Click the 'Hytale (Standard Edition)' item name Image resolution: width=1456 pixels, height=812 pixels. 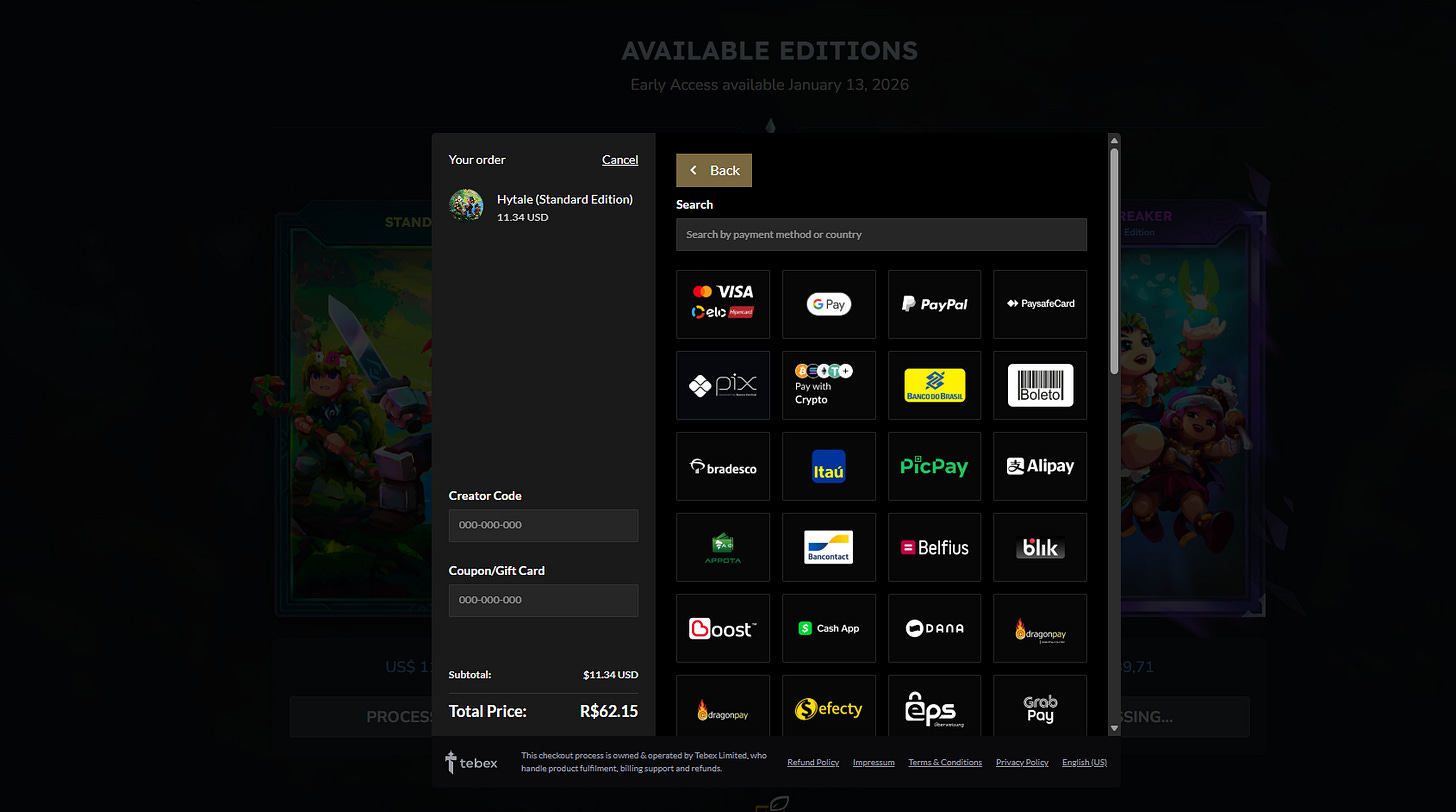tap(565, 199)
